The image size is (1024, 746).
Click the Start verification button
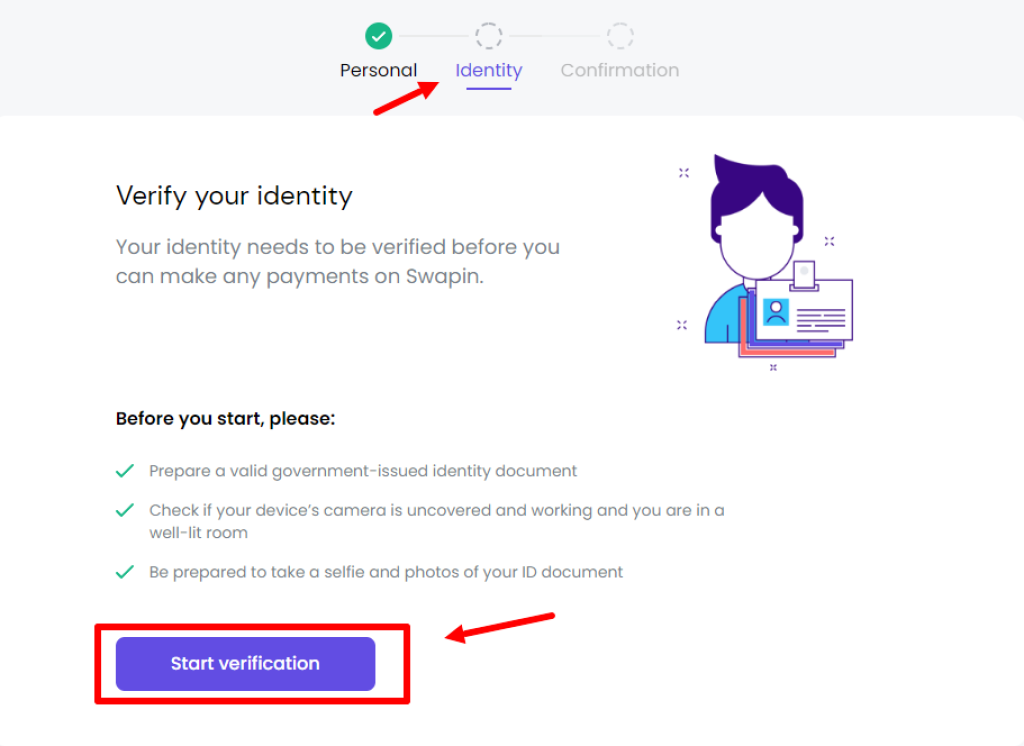[245, 663]
